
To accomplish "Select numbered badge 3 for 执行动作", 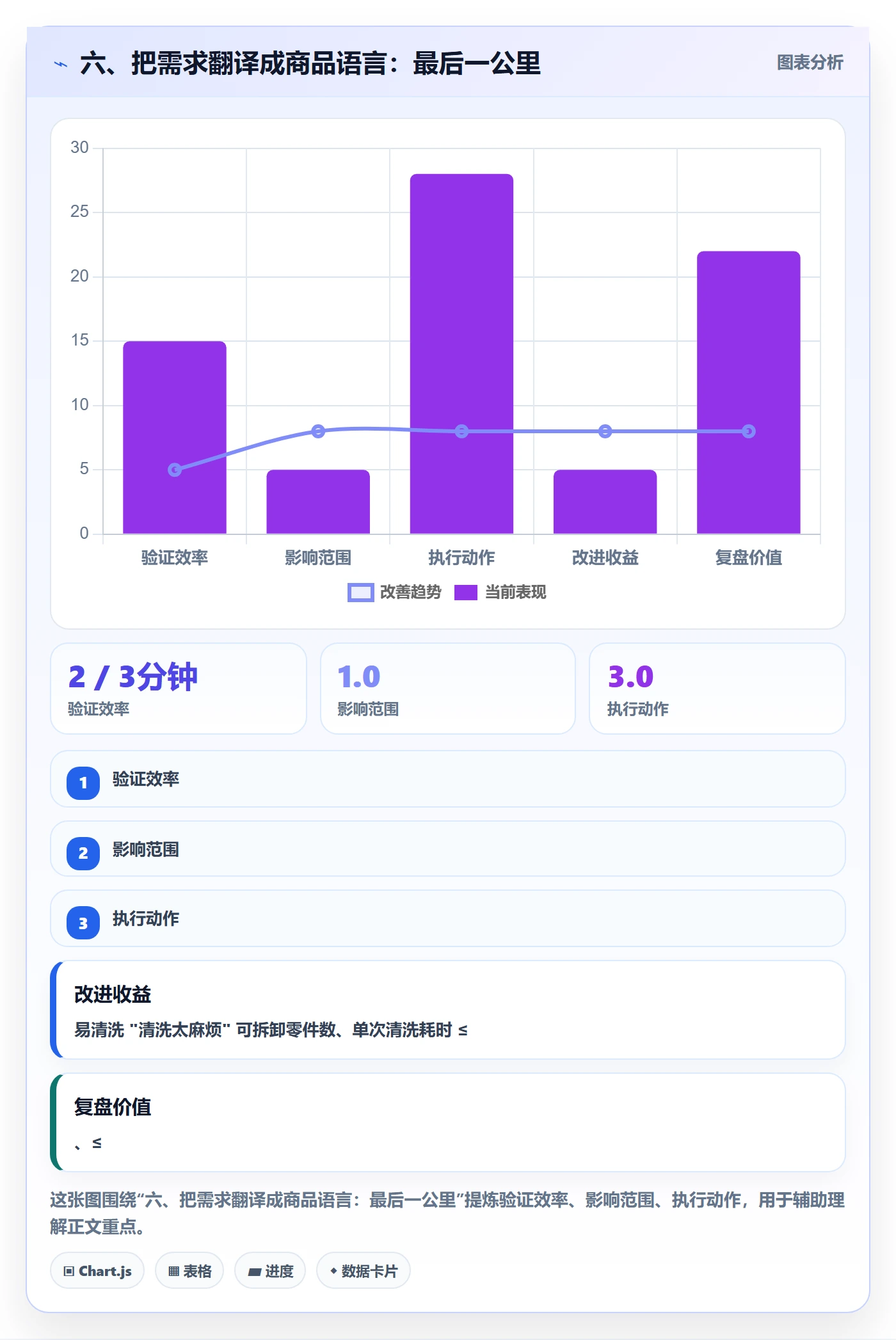I will 83,923.
